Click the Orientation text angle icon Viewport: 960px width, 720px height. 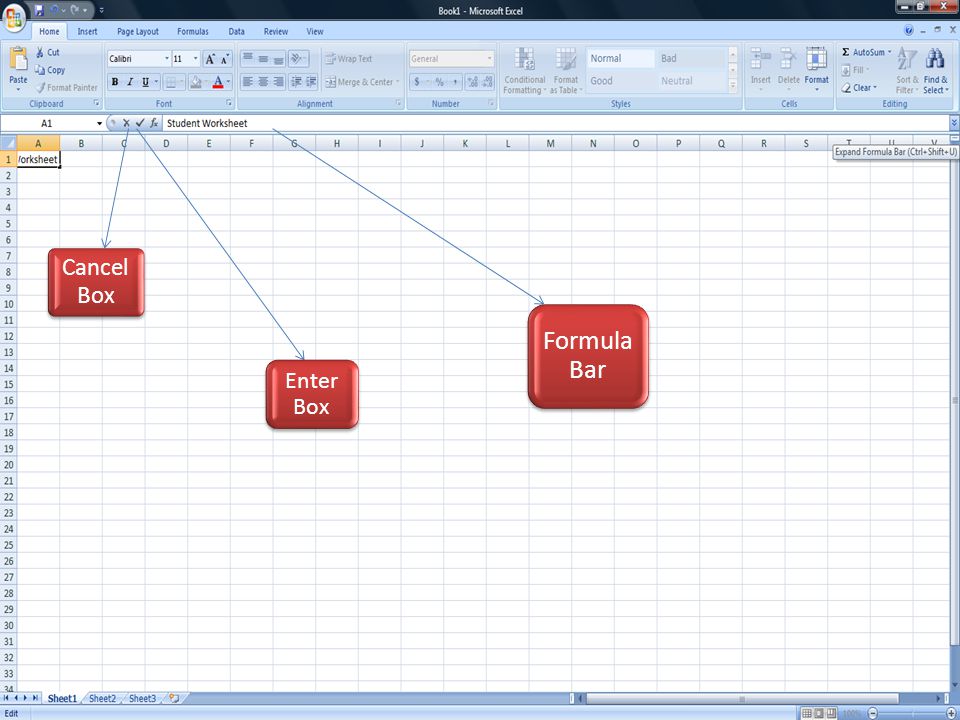click(298, 59)
